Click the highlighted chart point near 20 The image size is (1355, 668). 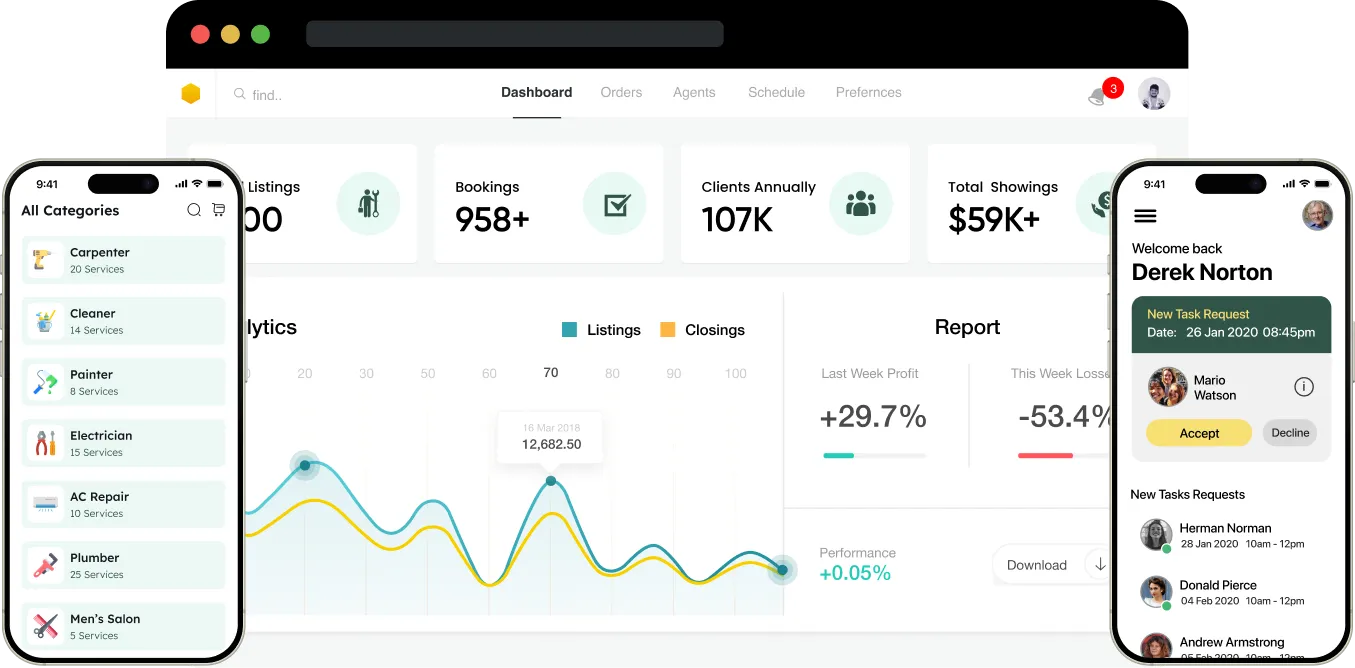pyautogui.click(x=304, y=464)
